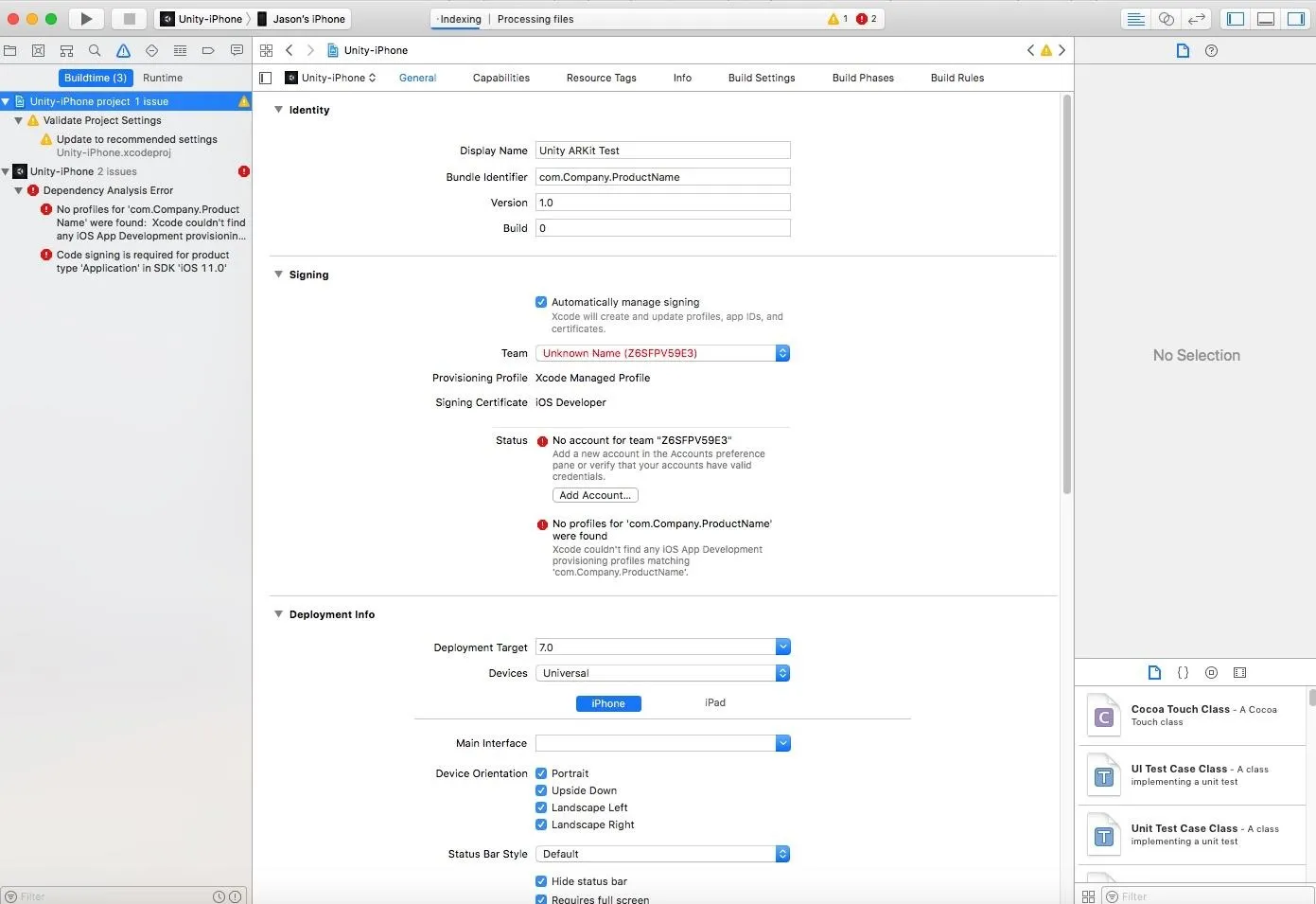Viewport: 1316px width, 904px height.
Task: Go forward using the jump bar right arrow
Action: (309, 50)
